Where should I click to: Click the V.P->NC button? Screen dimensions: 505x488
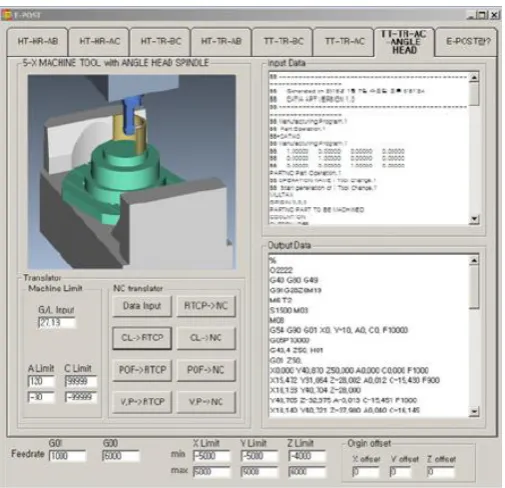click(206, 402)
